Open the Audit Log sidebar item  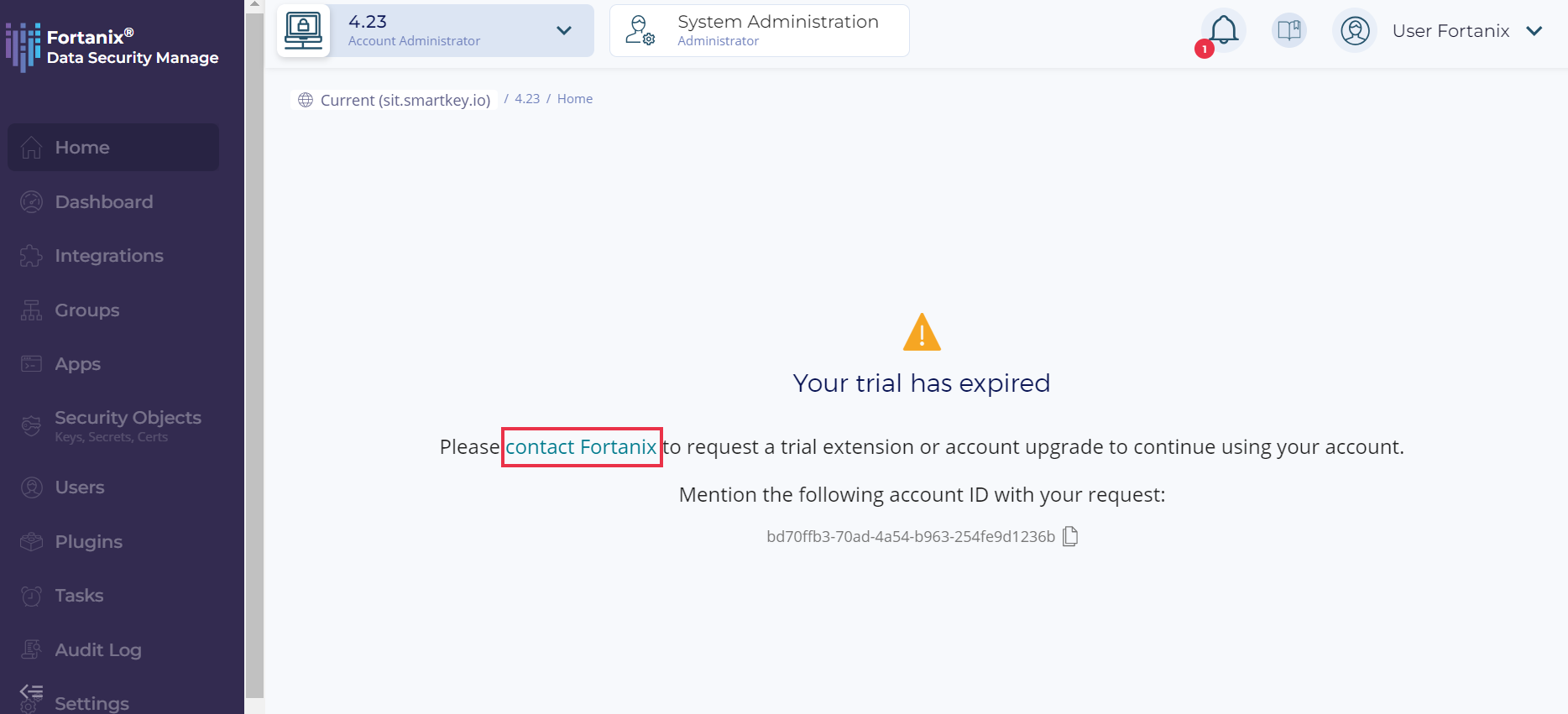pyautogui.click(x=97, y=650)
